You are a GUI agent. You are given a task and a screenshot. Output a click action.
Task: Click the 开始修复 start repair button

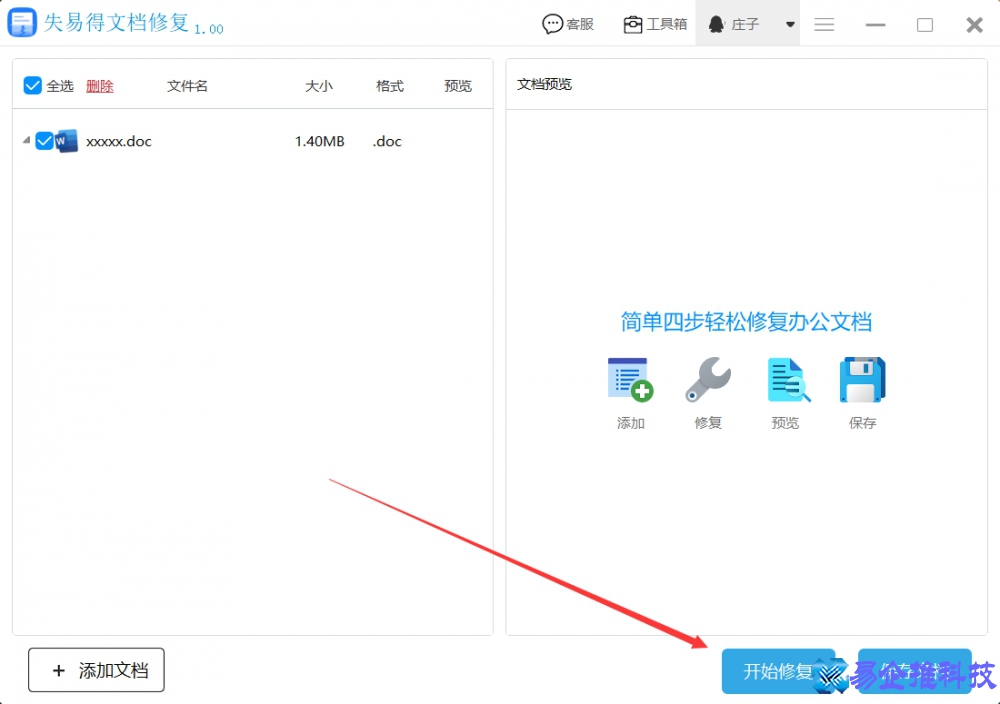(x=778, y=671)
